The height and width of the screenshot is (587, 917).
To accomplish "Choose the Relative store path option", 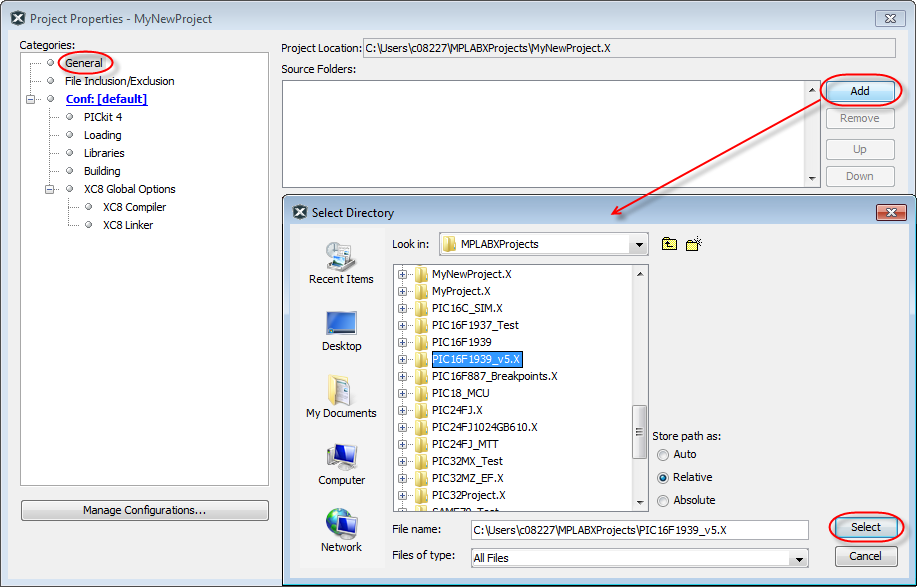I will coord(663,477).
